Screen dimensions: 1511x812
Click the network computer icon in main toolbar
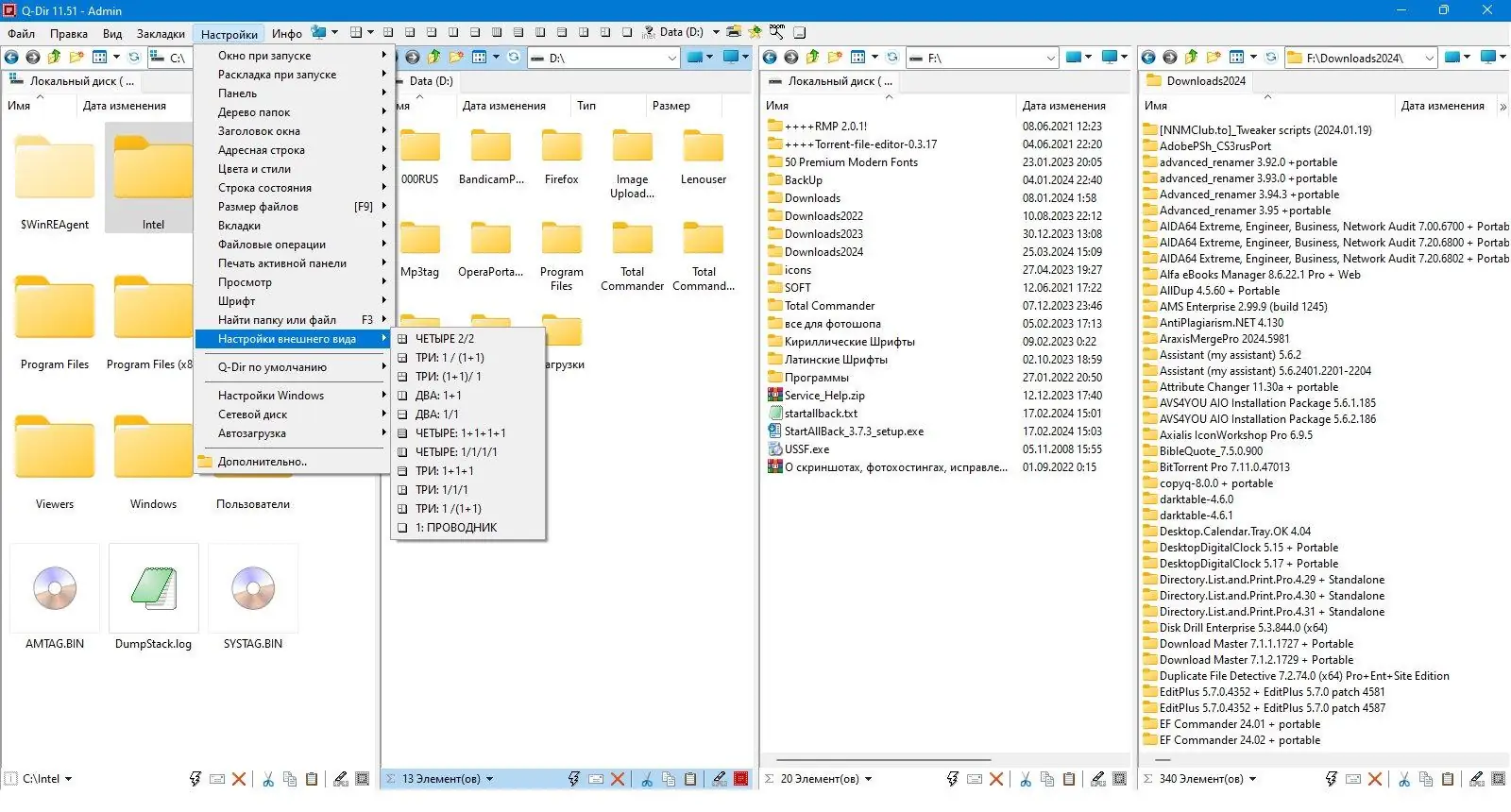coord(319,32)
